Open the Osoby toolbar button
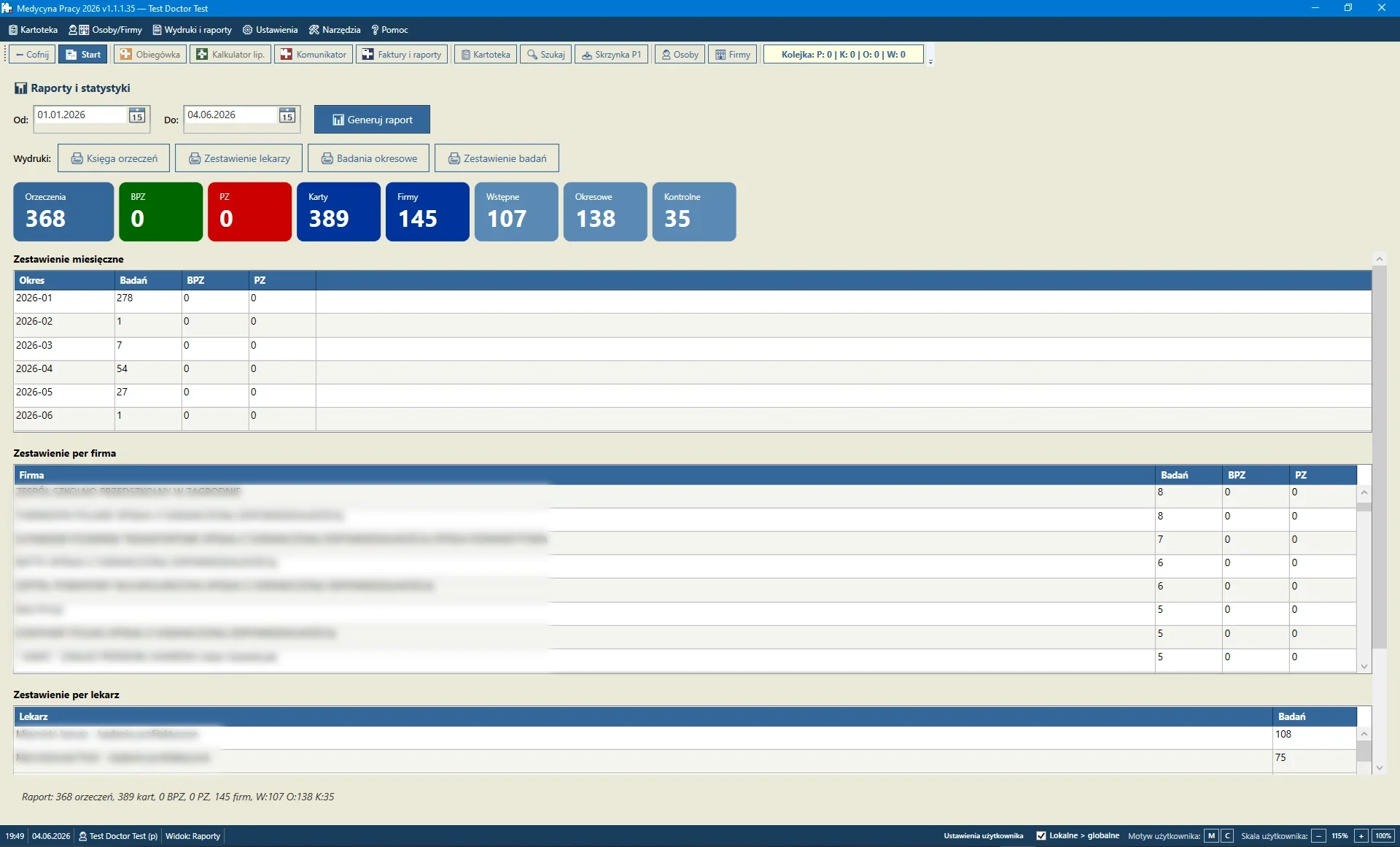Viewport: 1400px width, 847px height. pos(680,55)
